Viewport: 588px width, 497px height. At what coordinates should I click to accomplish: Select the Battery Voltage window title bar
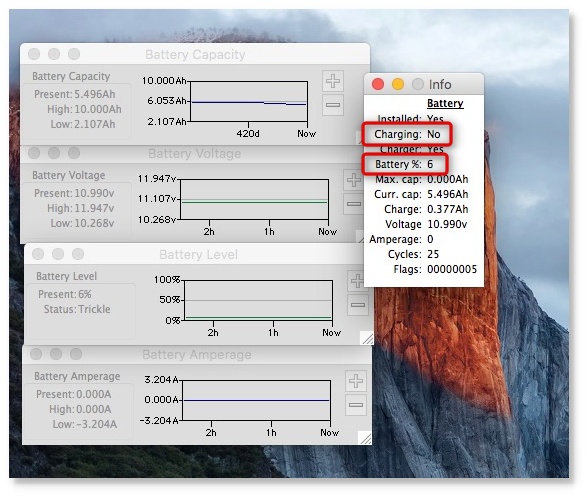pos(195,153)
